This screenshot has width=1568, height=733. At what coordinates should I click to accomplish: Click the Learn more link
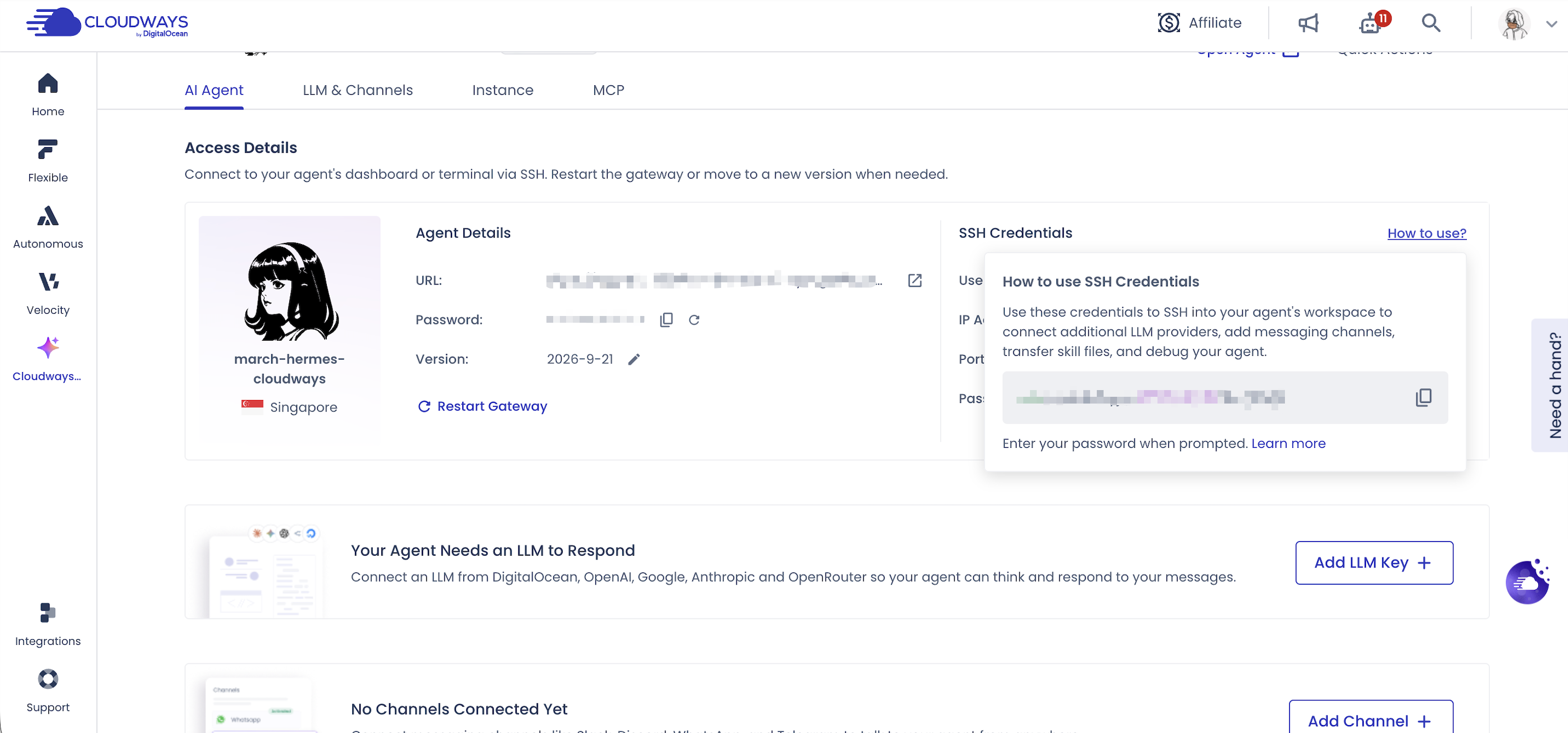[x=1288, y=443]
